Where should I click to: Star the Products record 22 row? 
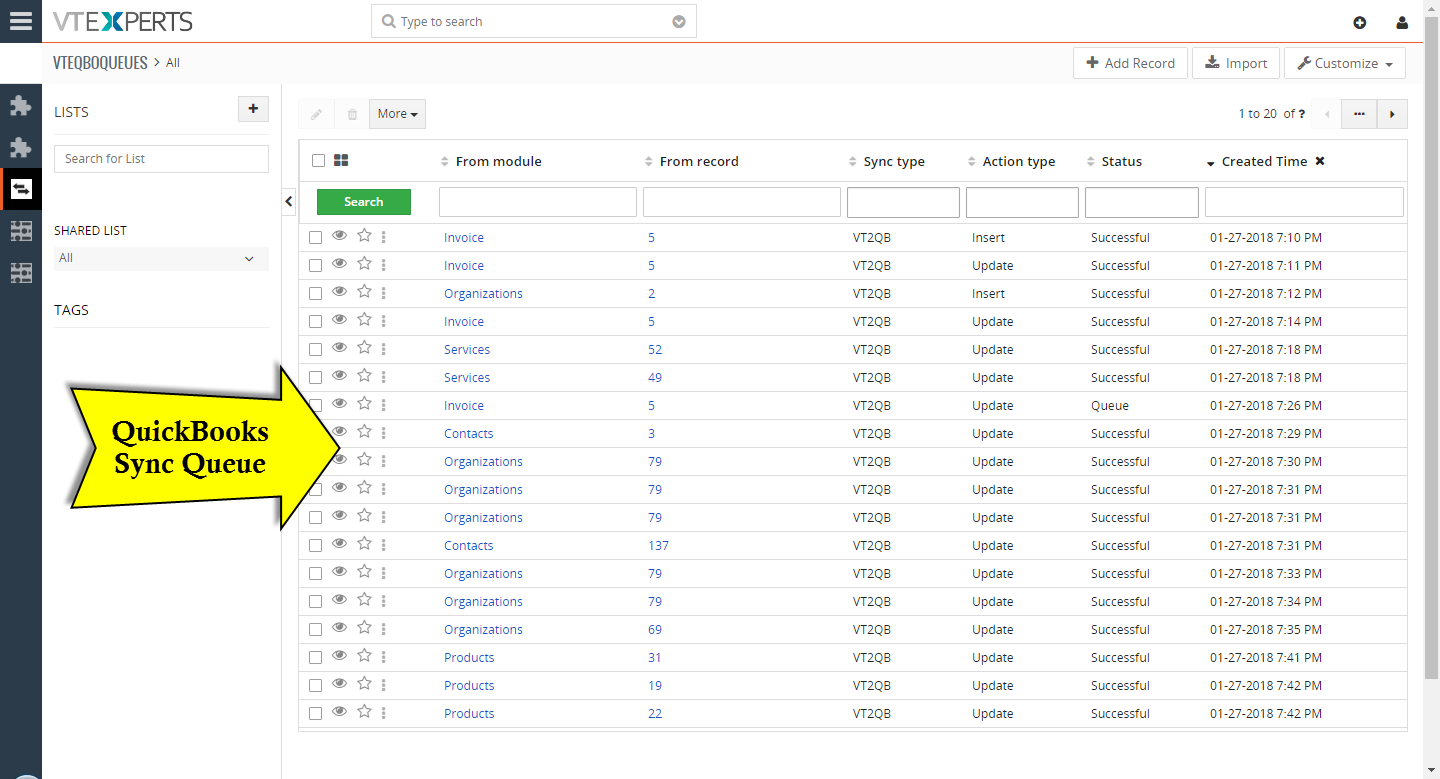[x=364, y=712]
